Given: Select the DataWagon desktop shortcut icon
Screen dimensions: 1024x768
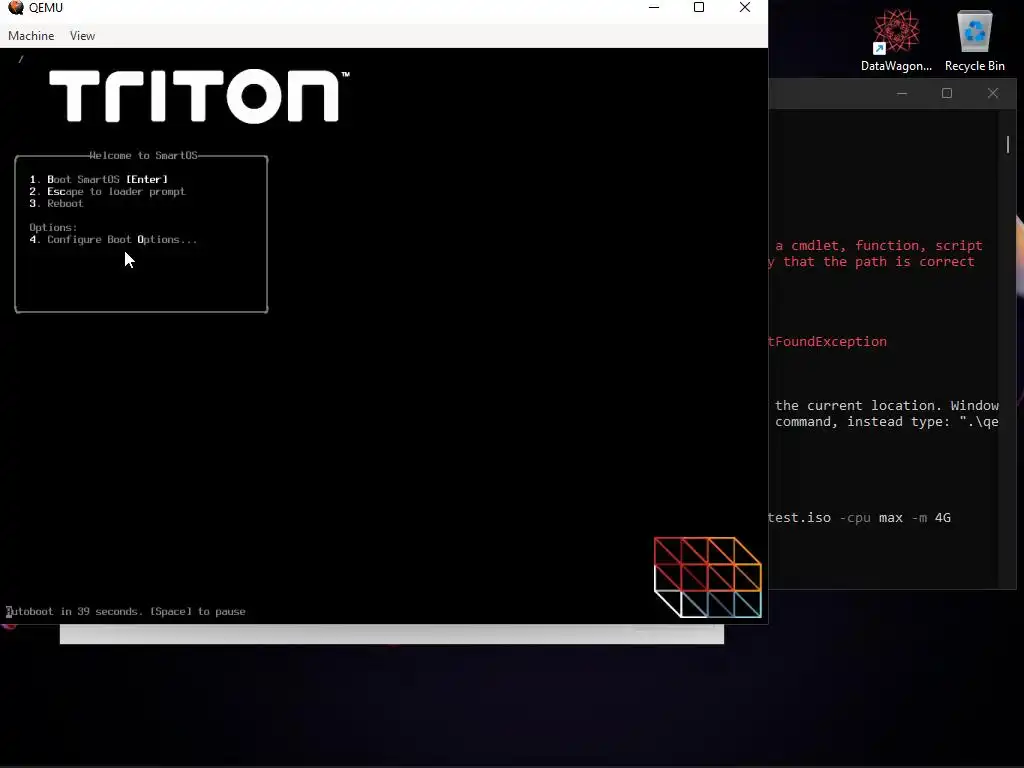Looking at the screenshot, I should pos(896,40).
